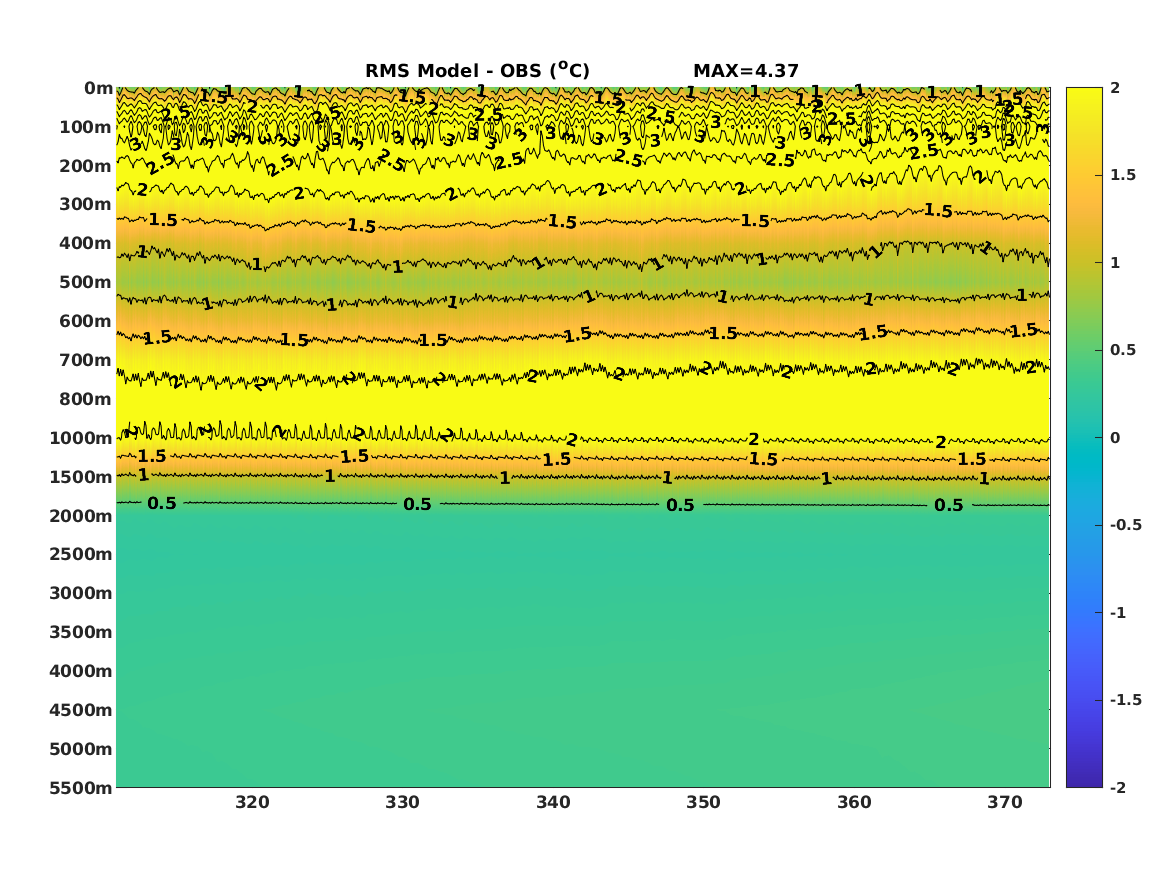Screen dimensions: 1167x875
Task: Click the x-axis tick label '350'
Action: click(x=703, y=802)
